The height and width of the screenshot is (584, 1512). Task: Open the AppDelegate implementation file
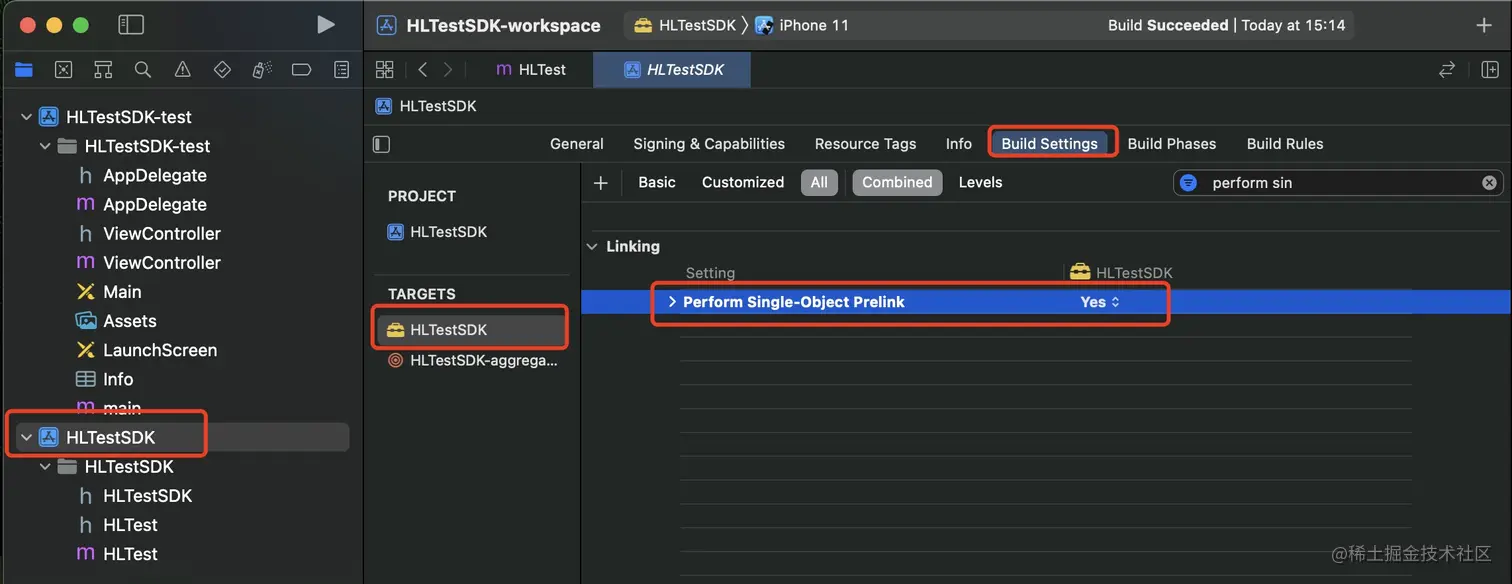(141, 204)
